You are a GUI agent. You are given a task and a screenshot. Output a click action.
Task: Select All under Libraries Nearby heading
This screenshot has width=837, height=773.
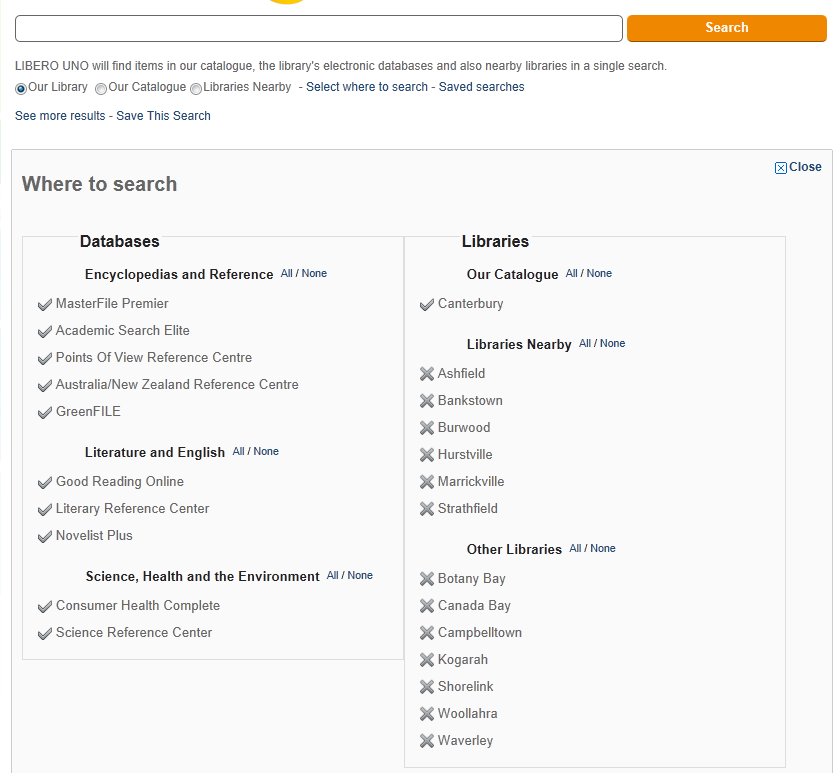pos(585,343)
